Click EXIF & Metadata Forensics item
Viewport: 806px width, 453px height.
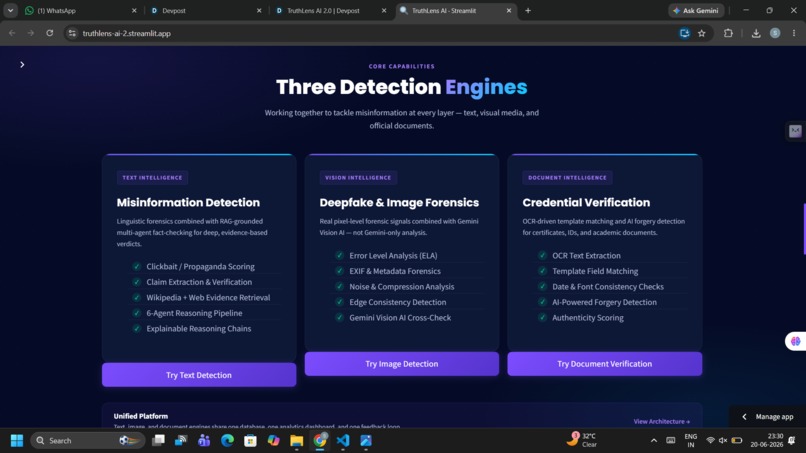[x=395, y=270]
